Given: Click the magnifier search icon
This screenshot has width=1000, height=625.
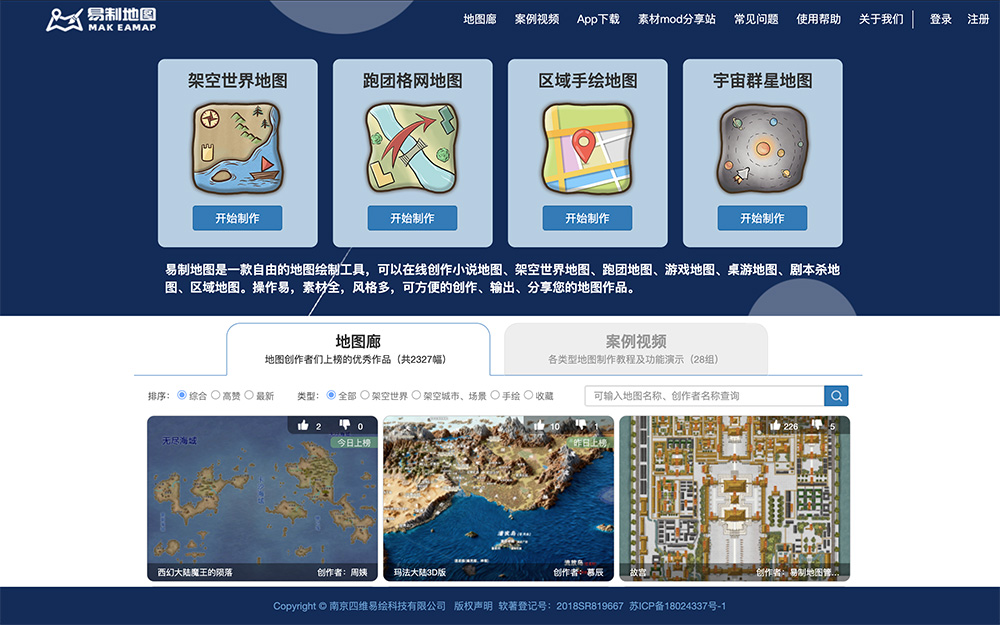Looking at the screenshot, I should coord(835,396).
